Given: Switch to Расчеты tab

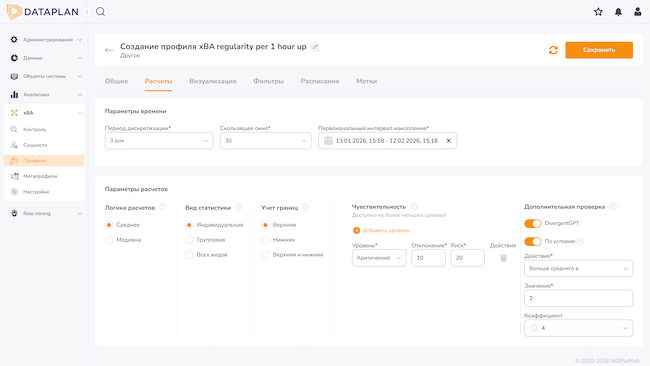Looking at the screenshot, I should click(x=158, y=81).
